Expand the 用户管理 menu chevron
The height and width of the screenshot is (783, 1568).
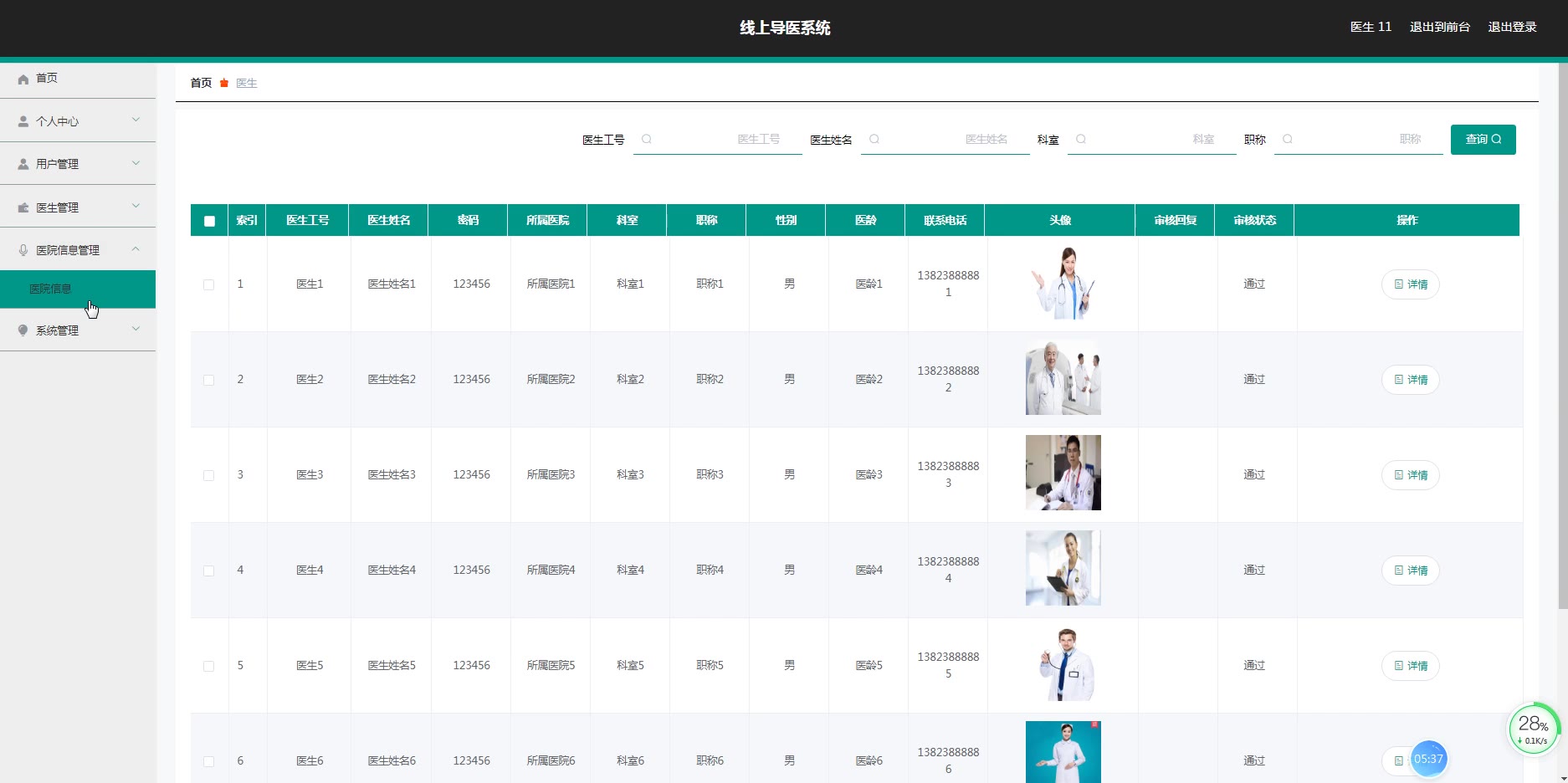[136, 163]
